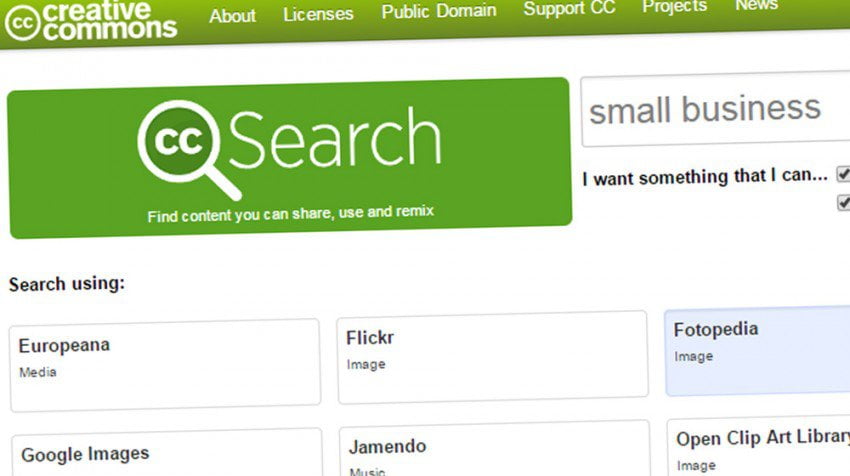The image size is (850, 476).
Task: Open the Support CC link
Action: [x=569, y=8]
